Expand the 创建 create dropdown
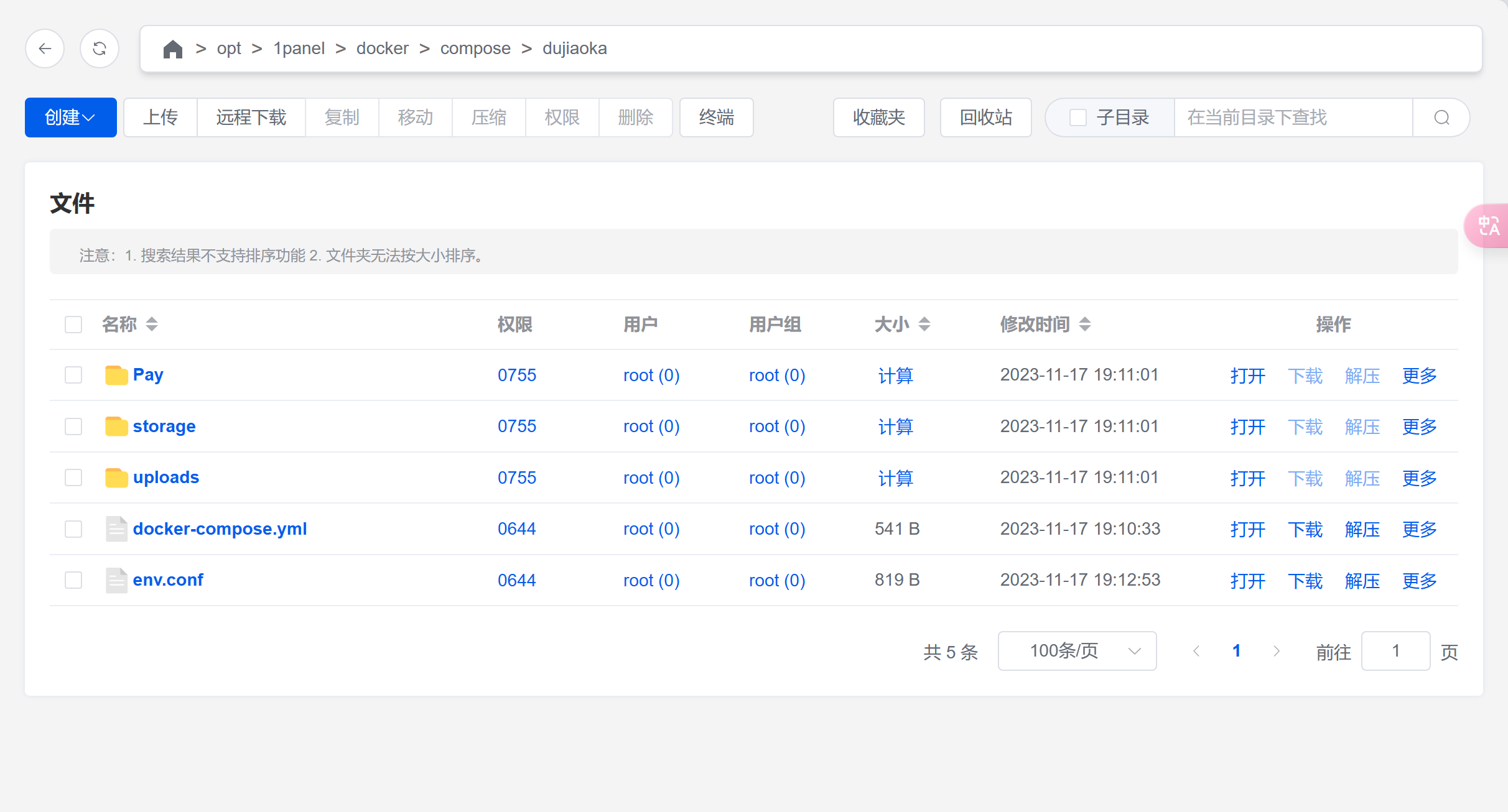1508x812 pixels. 70,118
